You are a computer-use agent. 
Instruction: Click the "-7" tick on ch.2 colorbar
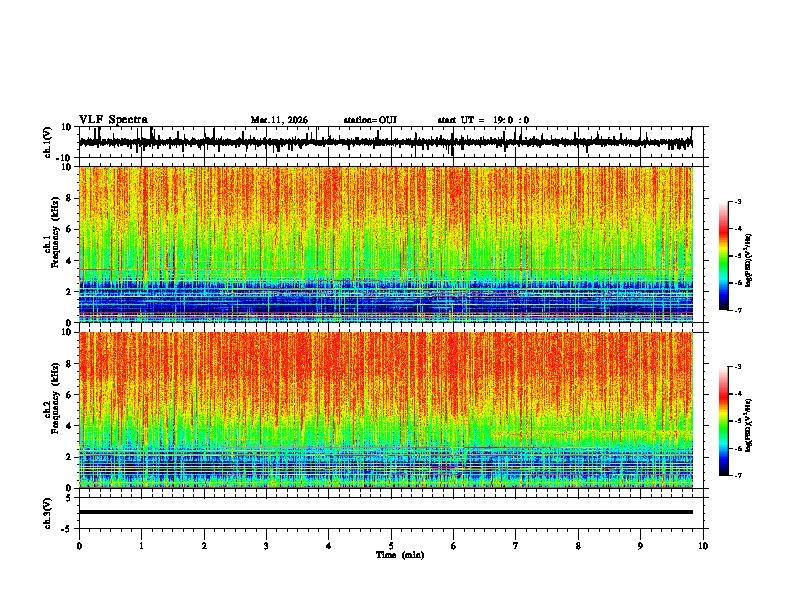click(x=738, y=476)
